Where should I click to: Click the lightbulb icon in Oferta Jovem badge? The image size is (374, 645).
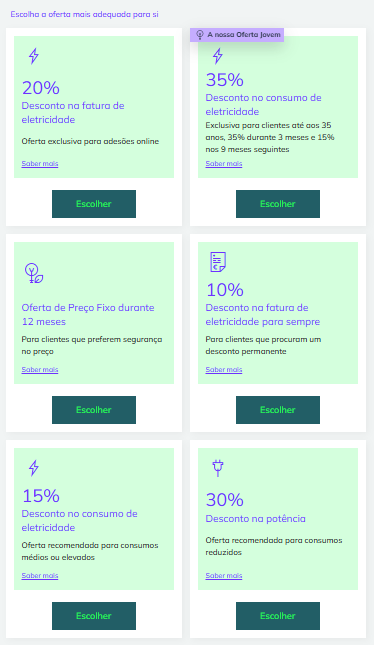[x=200, y=35]
